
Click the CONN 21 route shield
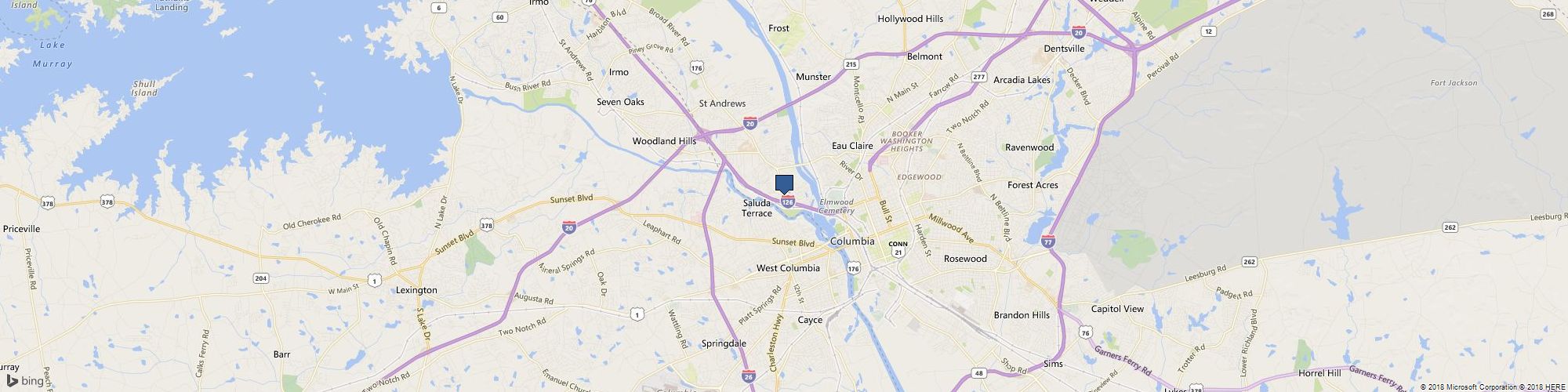pos(898,249)
